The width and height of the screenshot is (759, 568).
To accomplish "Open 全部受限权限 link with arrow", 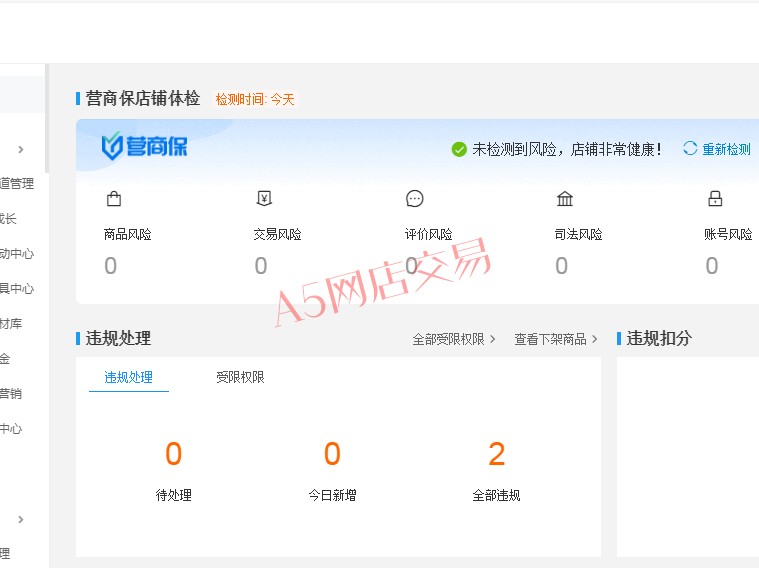I will 454,339.
